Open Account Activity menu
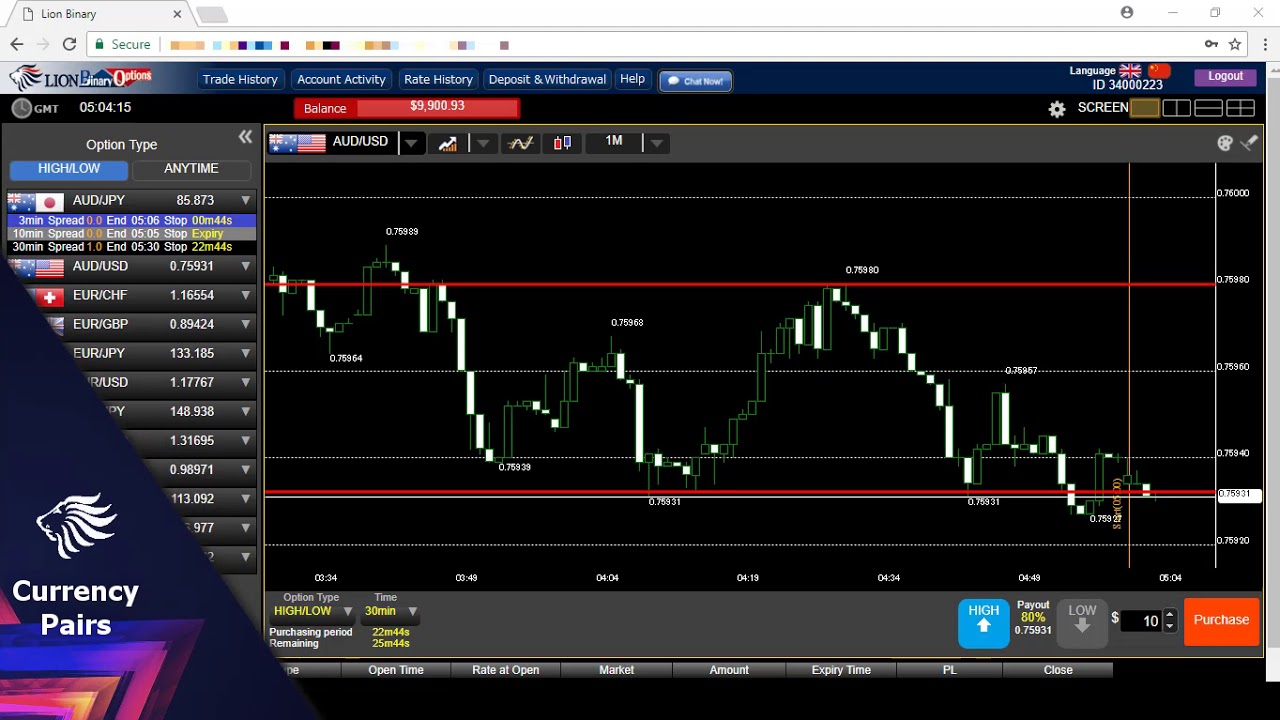Viewport: 1280px width, 720px height. (x=341, y=79)
